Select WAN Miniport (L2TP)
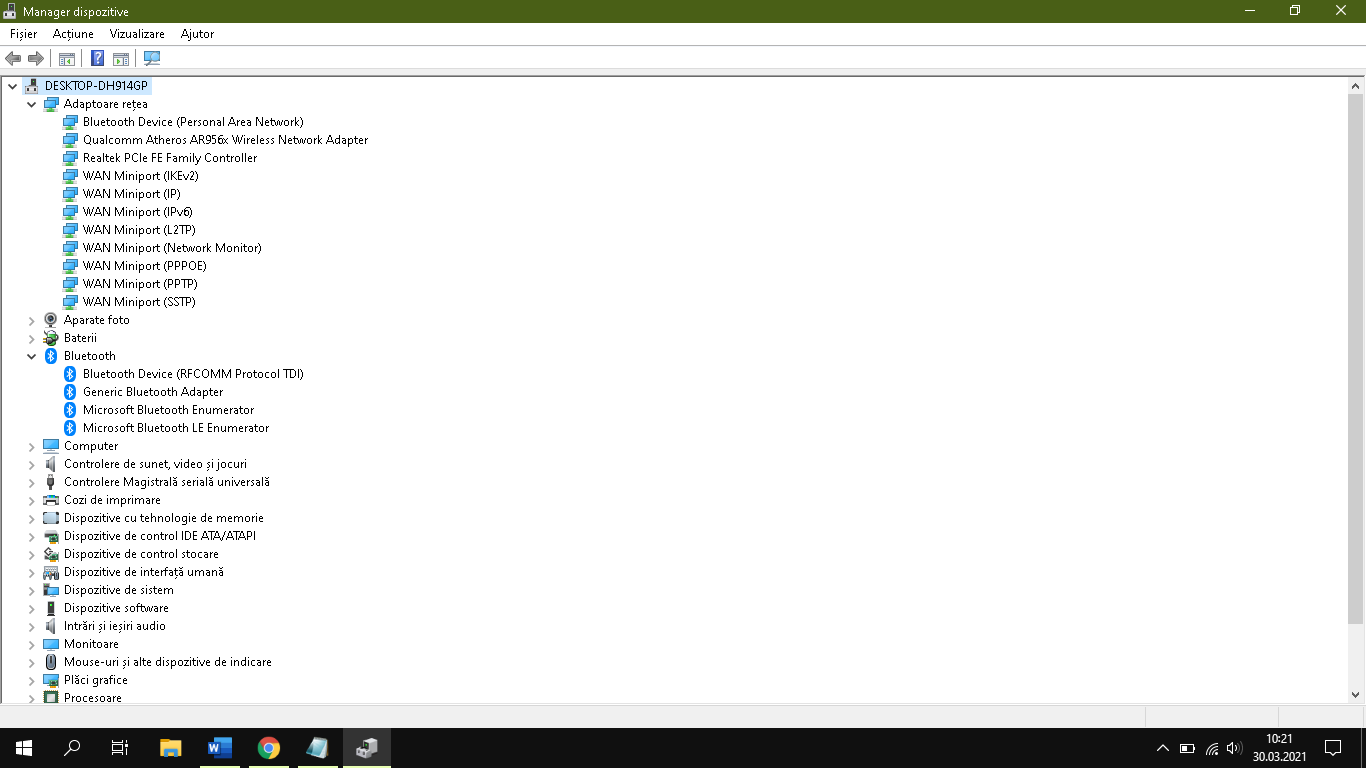The height and width of the screenshot is (768, 1366). pos(139,230)
